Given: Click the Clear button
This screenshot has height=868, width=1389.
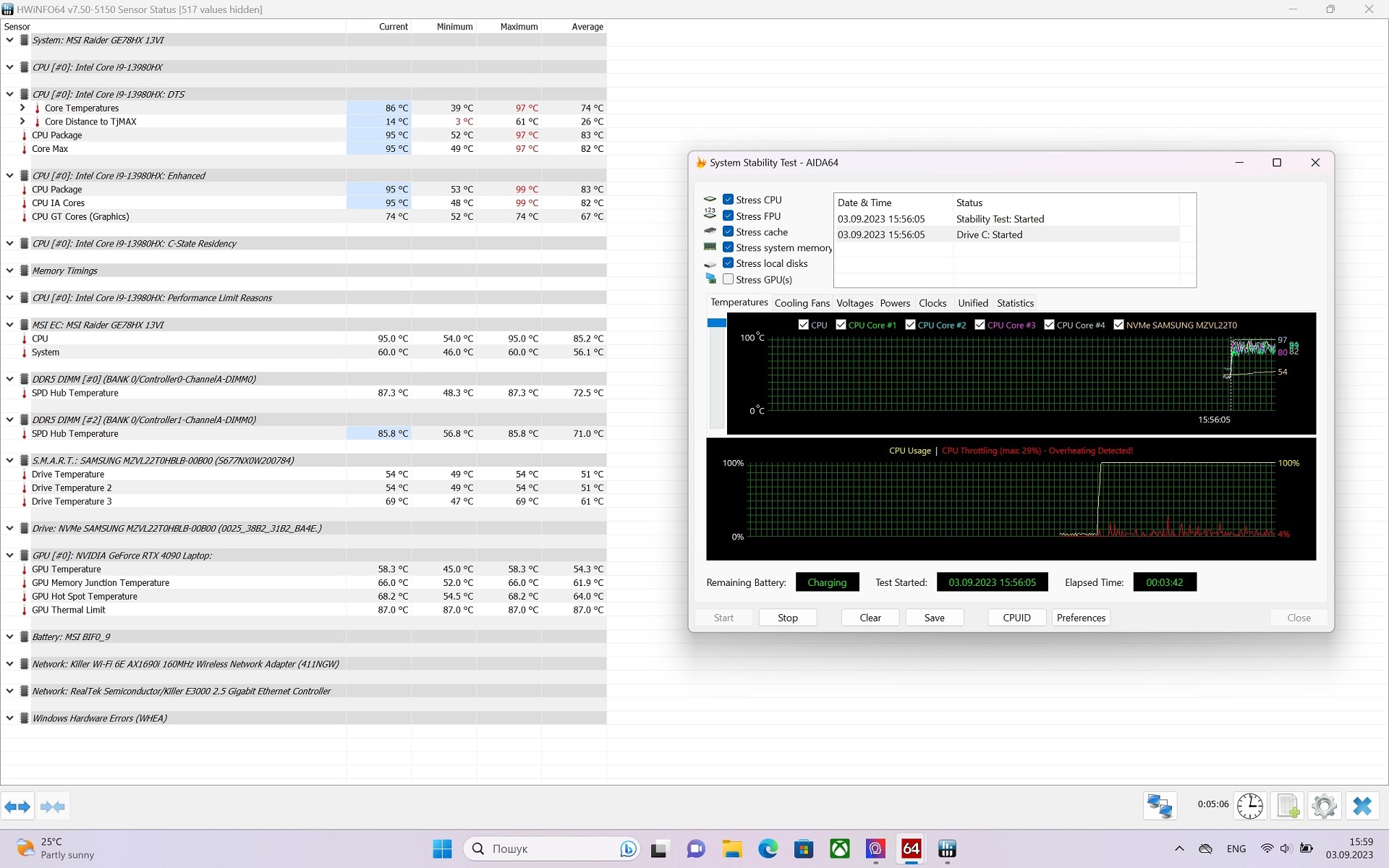Looking at the screenshot, I should point(870,618).
